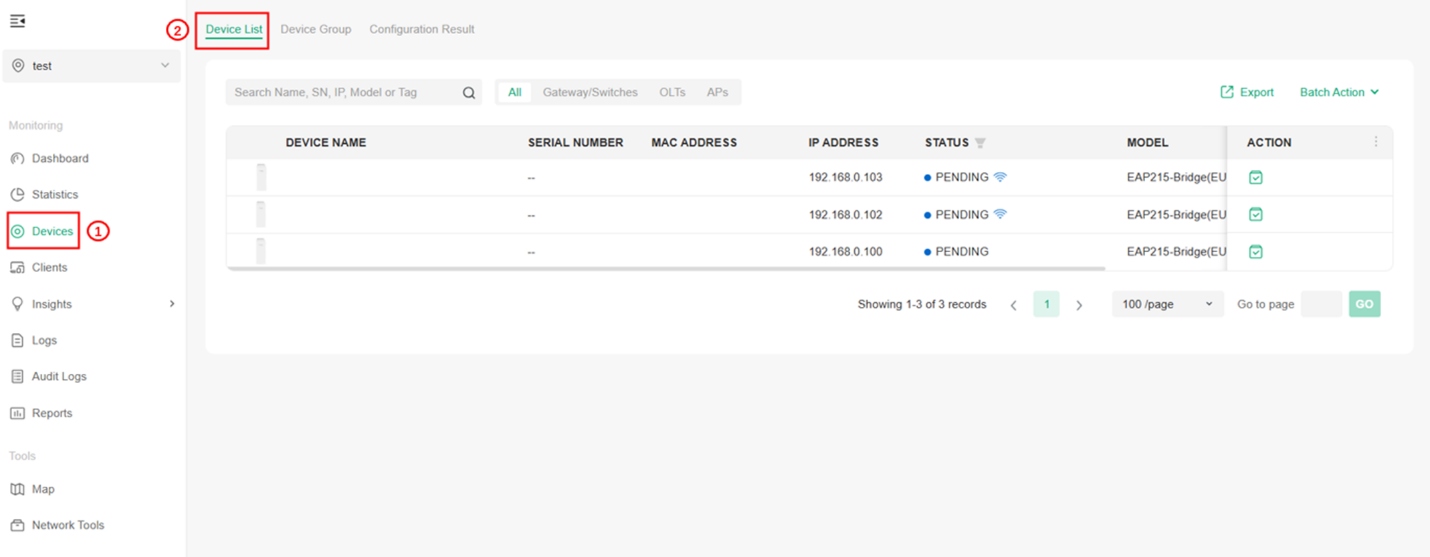Filter device list by OLTs

pyautogui.click(x=672, y=92)
